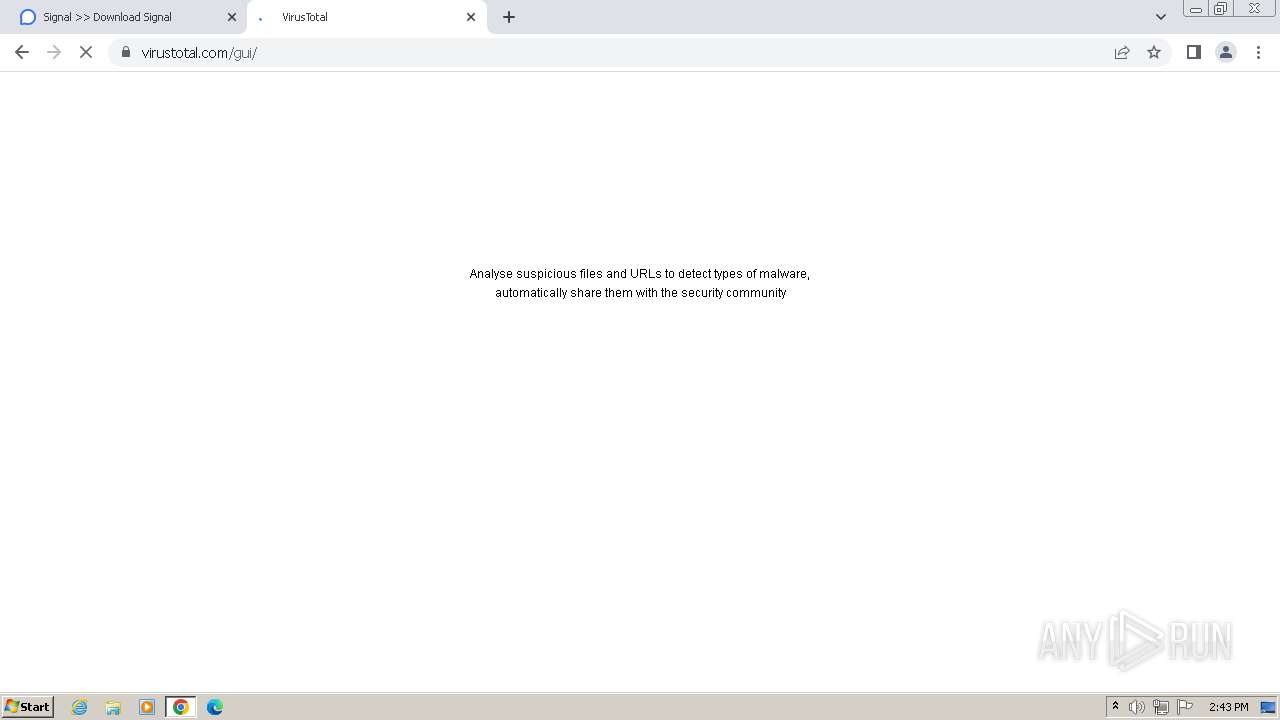Show hidden system tray icons
The height and width of the screenshot is (720, 1280).
click(1116, 707)
